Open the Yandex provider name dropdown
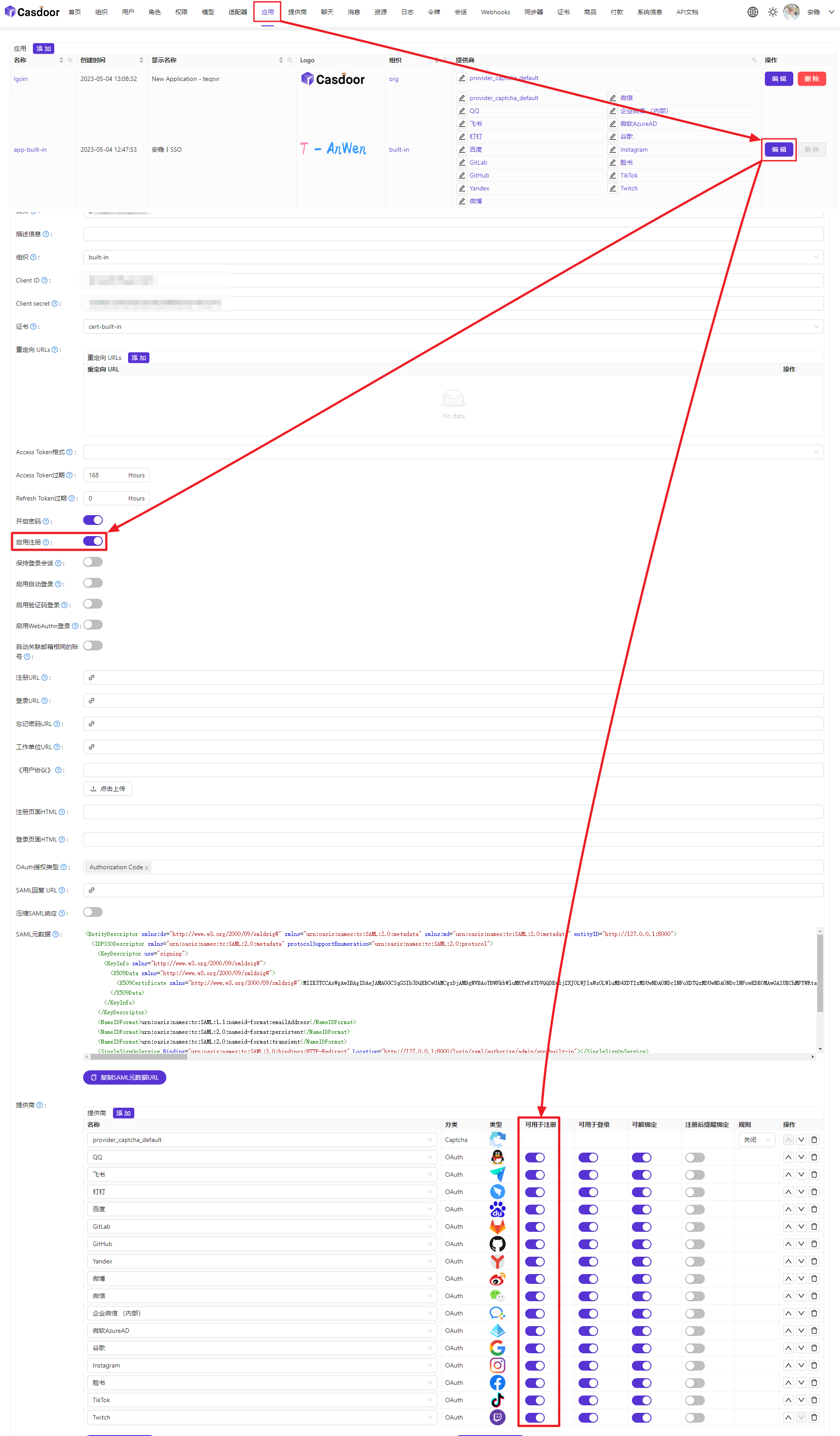 click(262, 1261)
